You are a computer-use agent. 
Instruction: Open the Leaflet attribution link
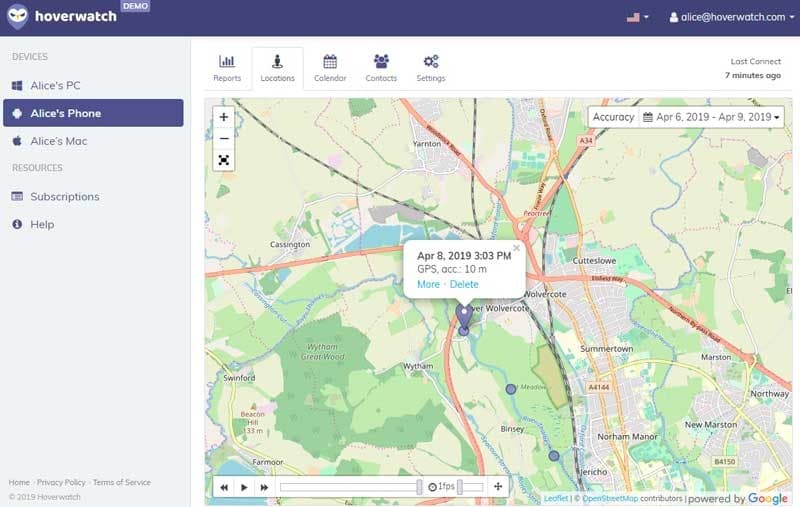point(556,498)
